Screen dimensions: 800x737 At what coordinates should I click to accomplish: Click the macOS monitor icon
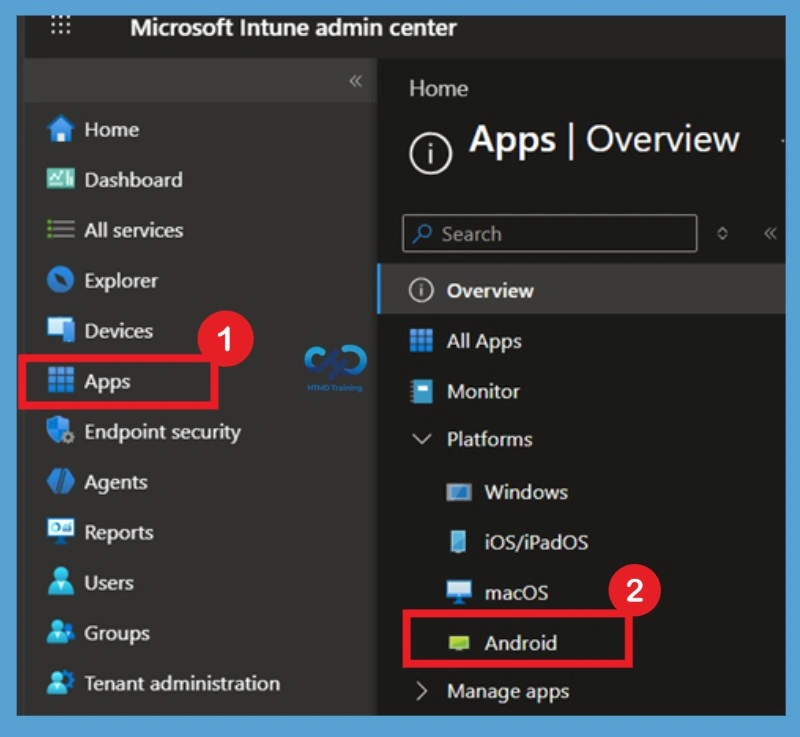point(459,592)
